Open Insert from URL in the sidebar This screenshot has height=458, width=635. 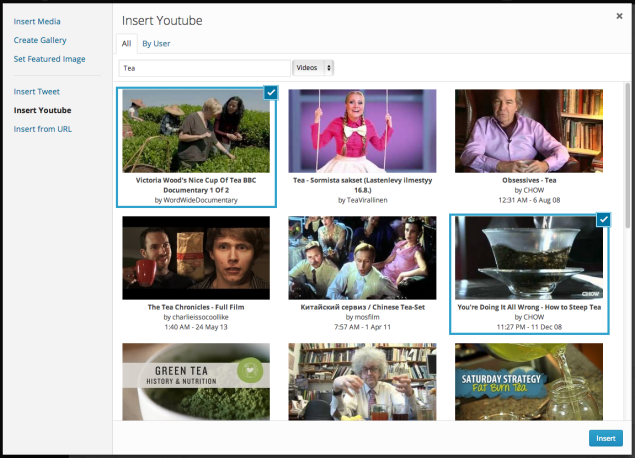click(43, 129)
